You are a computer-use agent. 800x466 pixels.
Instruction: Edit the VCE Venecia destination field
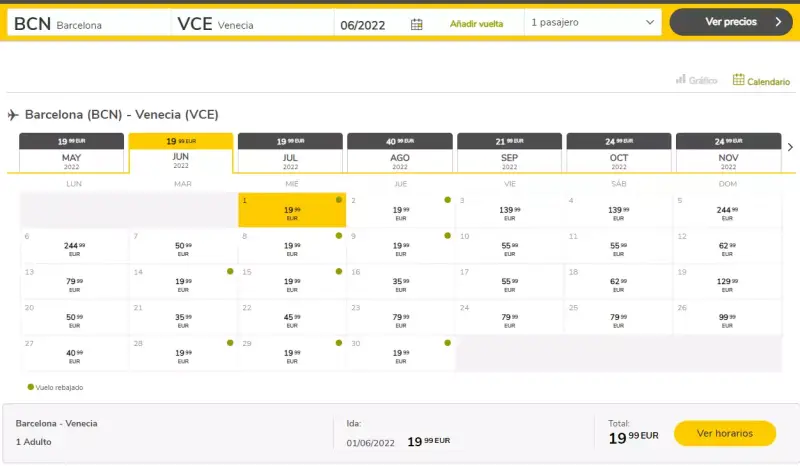tap(252, 23)
